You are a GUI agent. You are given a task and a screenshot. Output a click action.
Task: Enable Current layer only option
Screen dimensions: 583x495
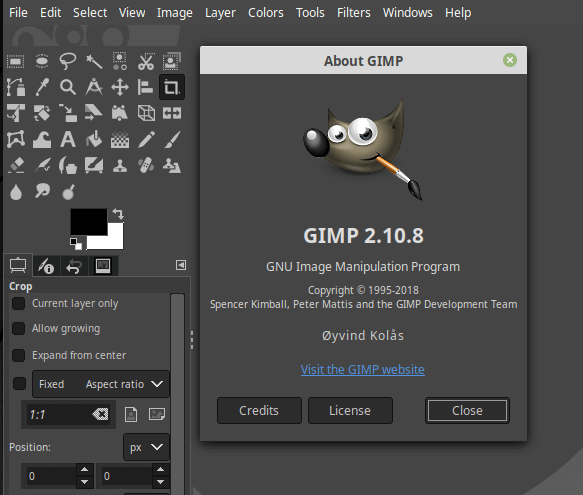[18, 303]
